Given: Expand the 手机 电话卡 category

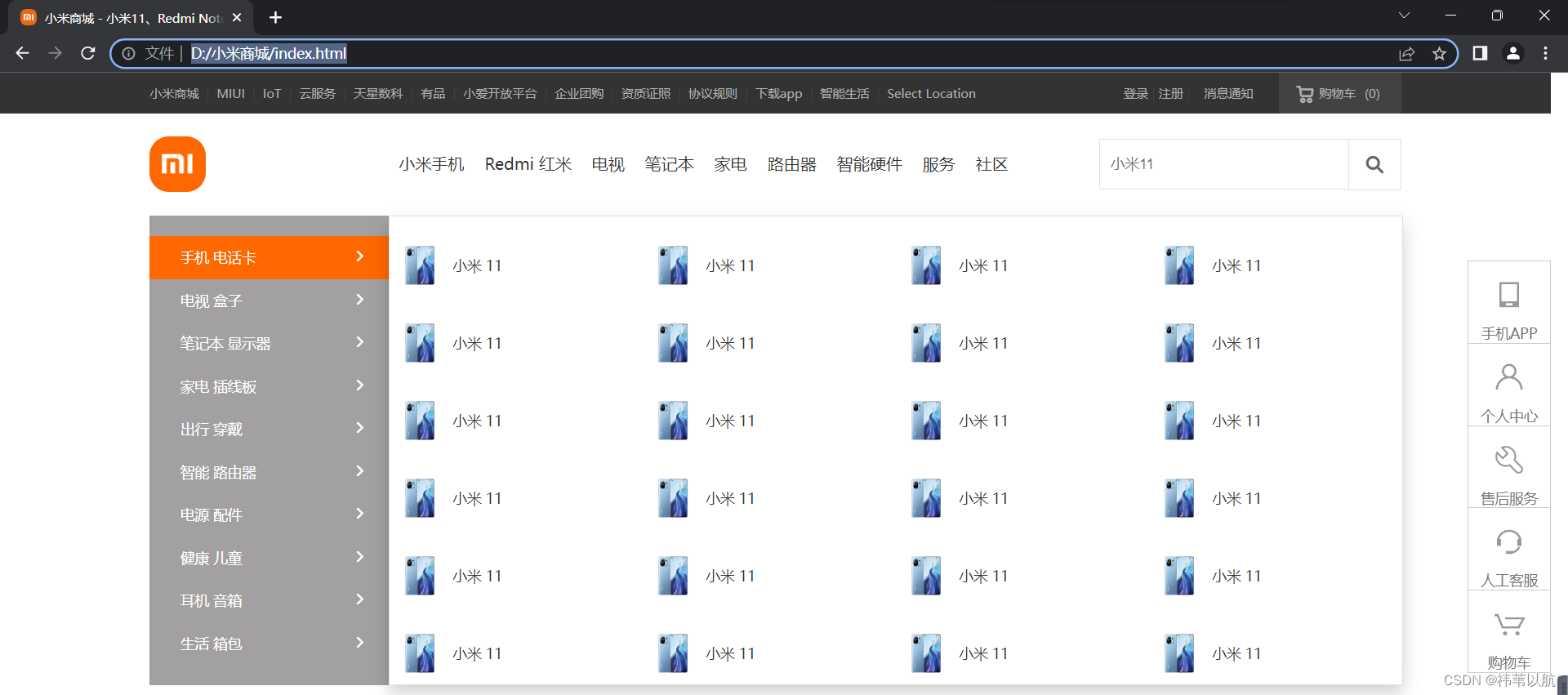Looking at the screenshot, I should tap(269, 257).
